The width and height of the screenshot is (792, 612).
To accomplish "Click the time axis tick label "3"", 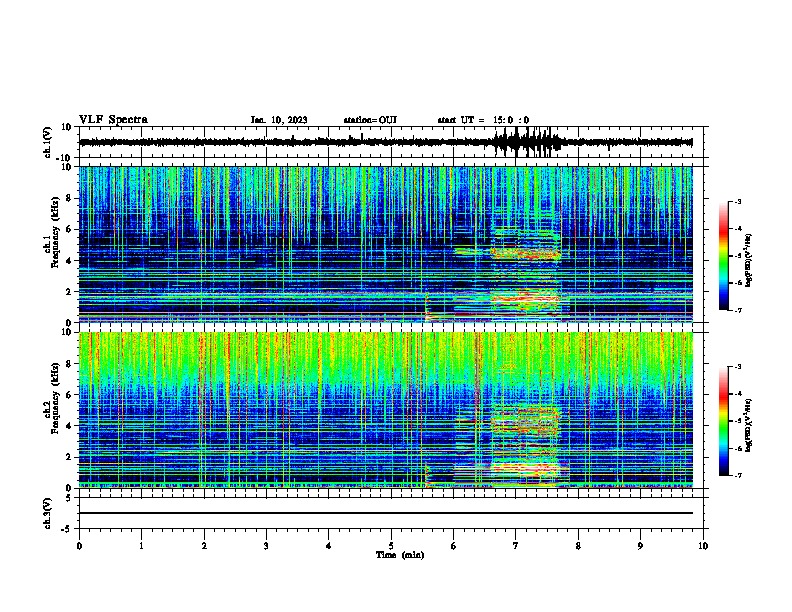I will (266, 546).
